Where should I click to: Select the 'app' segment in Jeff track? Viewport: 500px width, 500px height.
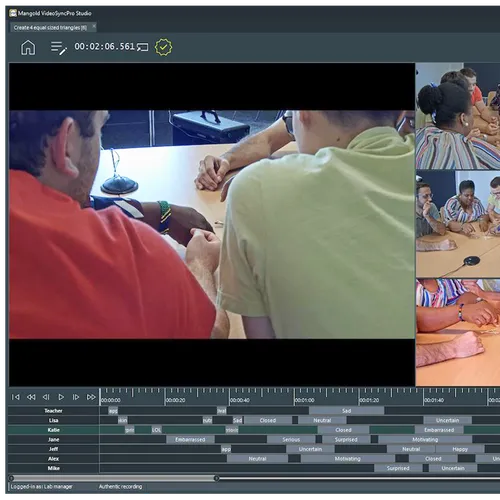coord(226,449)
